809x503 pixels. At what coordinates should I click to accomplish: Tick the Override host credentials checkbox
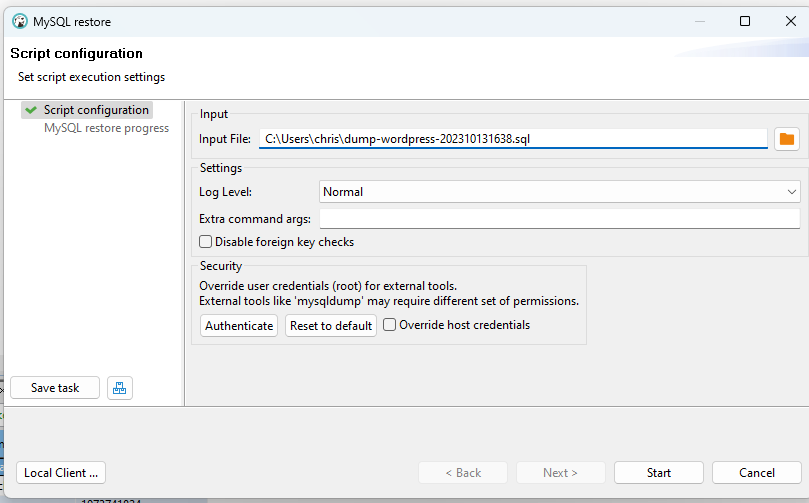click(x=390, y=325)
